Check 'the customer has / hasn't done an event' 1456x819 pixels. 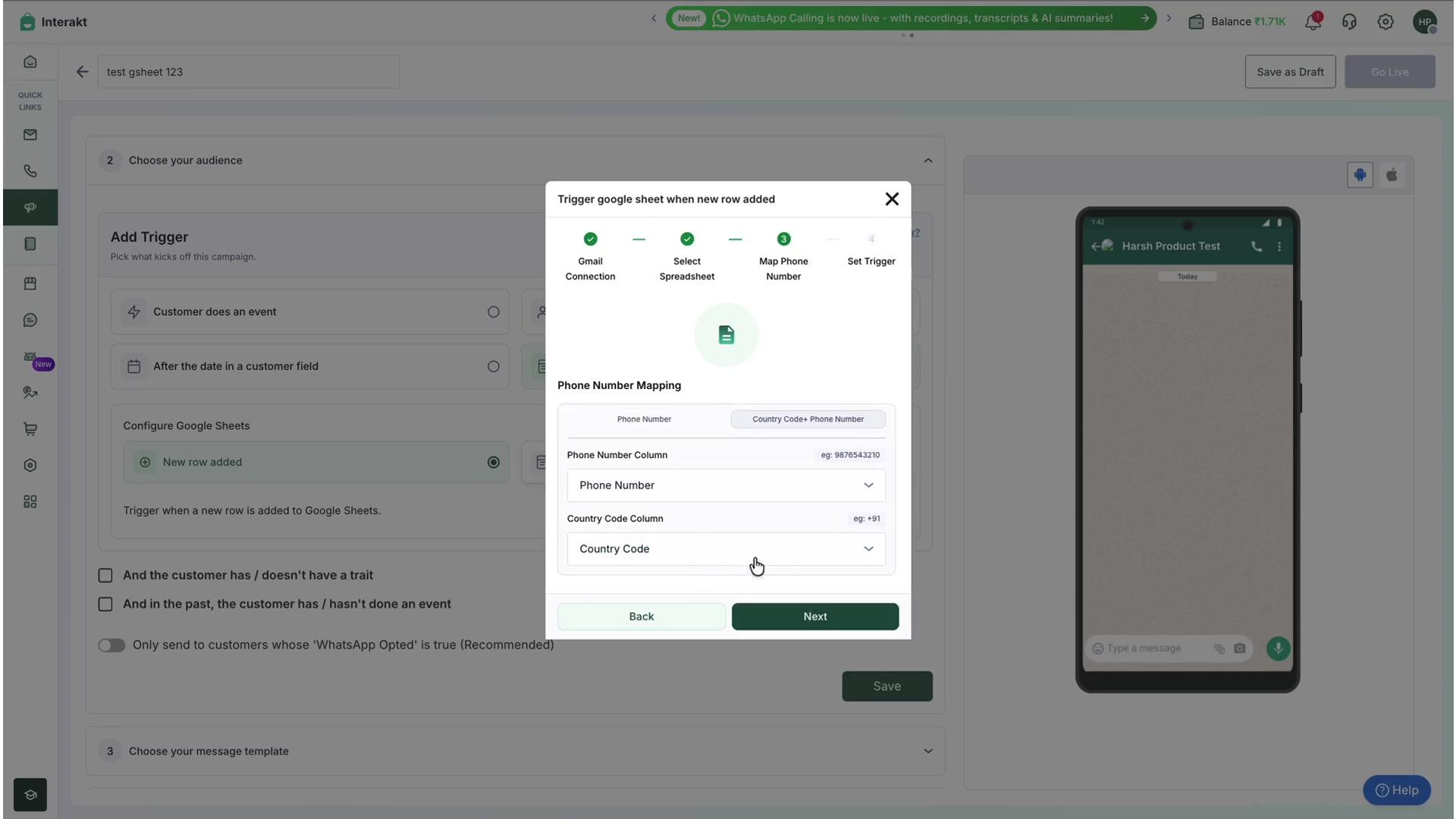click(x=105, y=604)
